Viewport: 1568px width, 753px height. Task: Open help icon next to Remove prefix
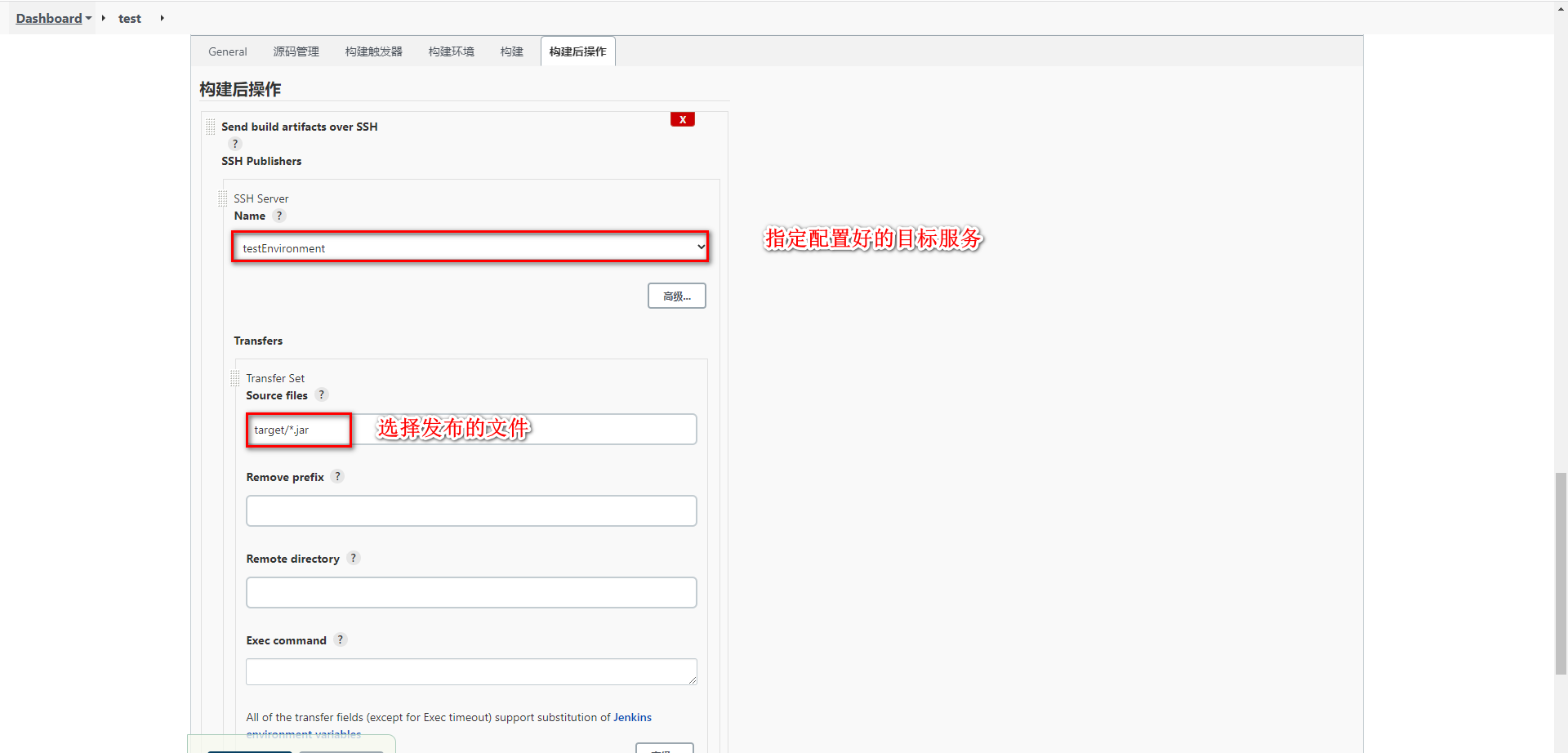pyautogui.click(x=338, y=476)
